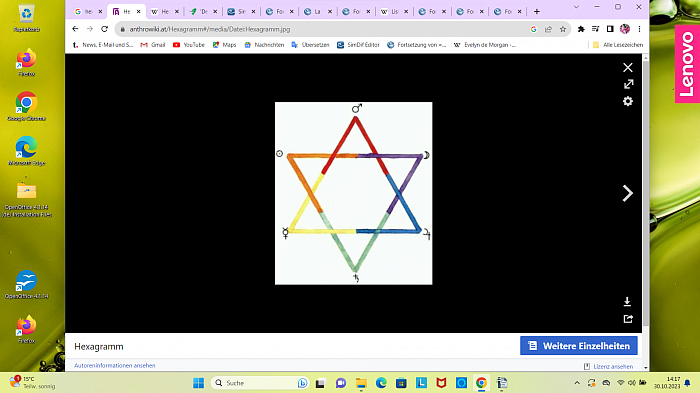The image size is (700, 393).
Task: Open the YouTube bookmark
Action: pyautogui.click(x=189, y=45)
